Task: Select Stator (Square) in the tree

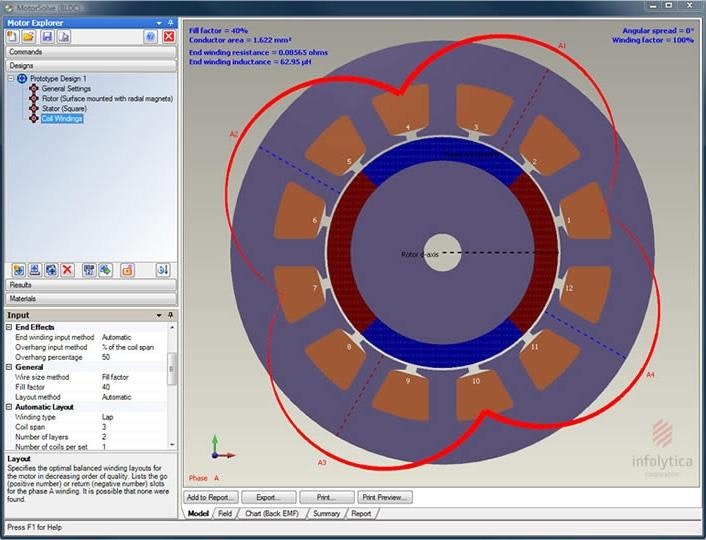Action: (x=64, y=108)
